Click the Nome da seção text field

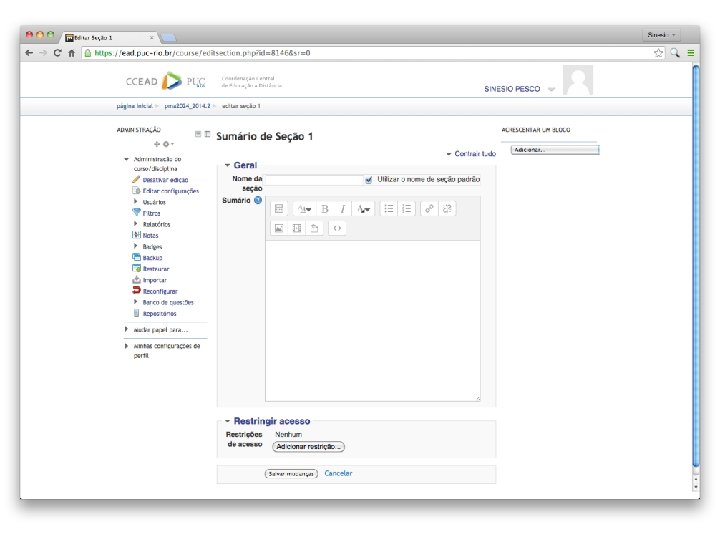tap(315, 180)
